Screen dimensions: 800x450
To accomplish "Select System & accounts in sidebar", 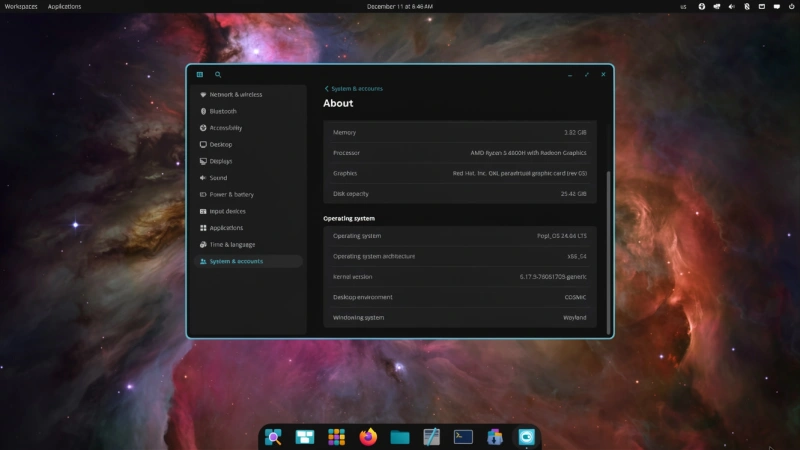I will point(248,261).
